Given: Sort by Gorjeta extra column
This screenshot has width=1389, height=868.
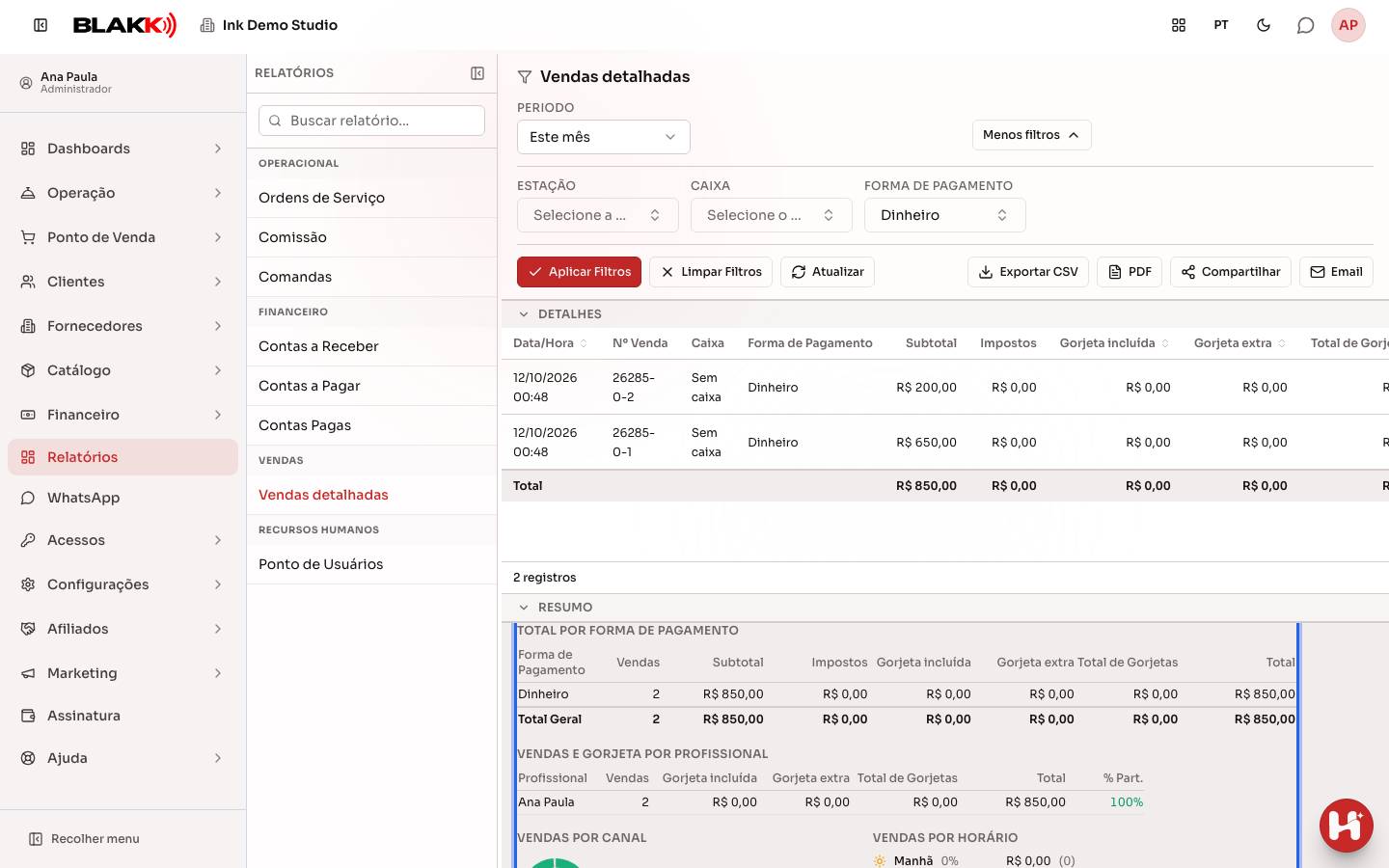Looking at the screenshot, I should coord(1239,343).
